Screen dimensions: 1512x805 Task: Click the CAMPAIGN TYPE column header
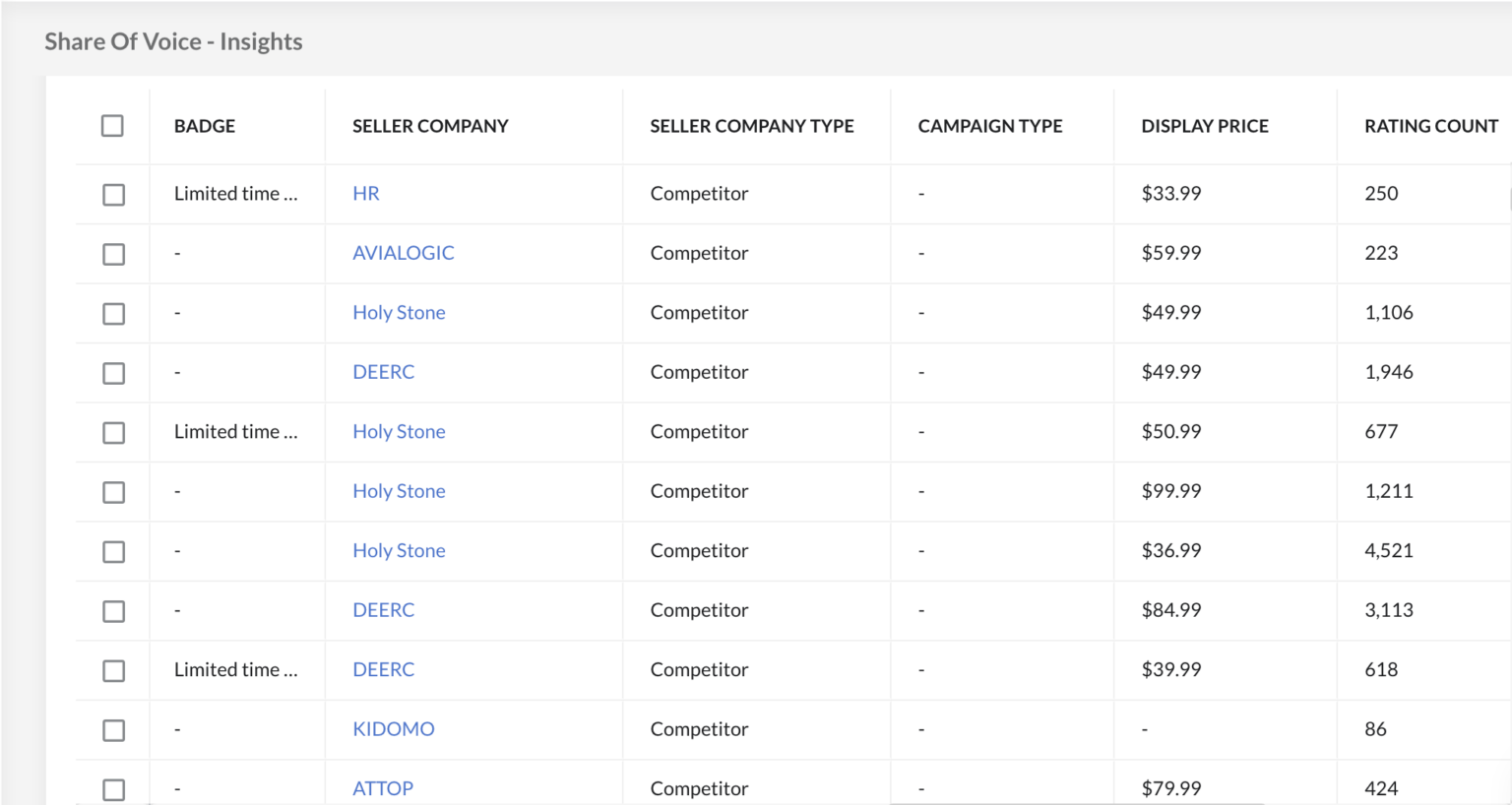click(x=990, y=126)
